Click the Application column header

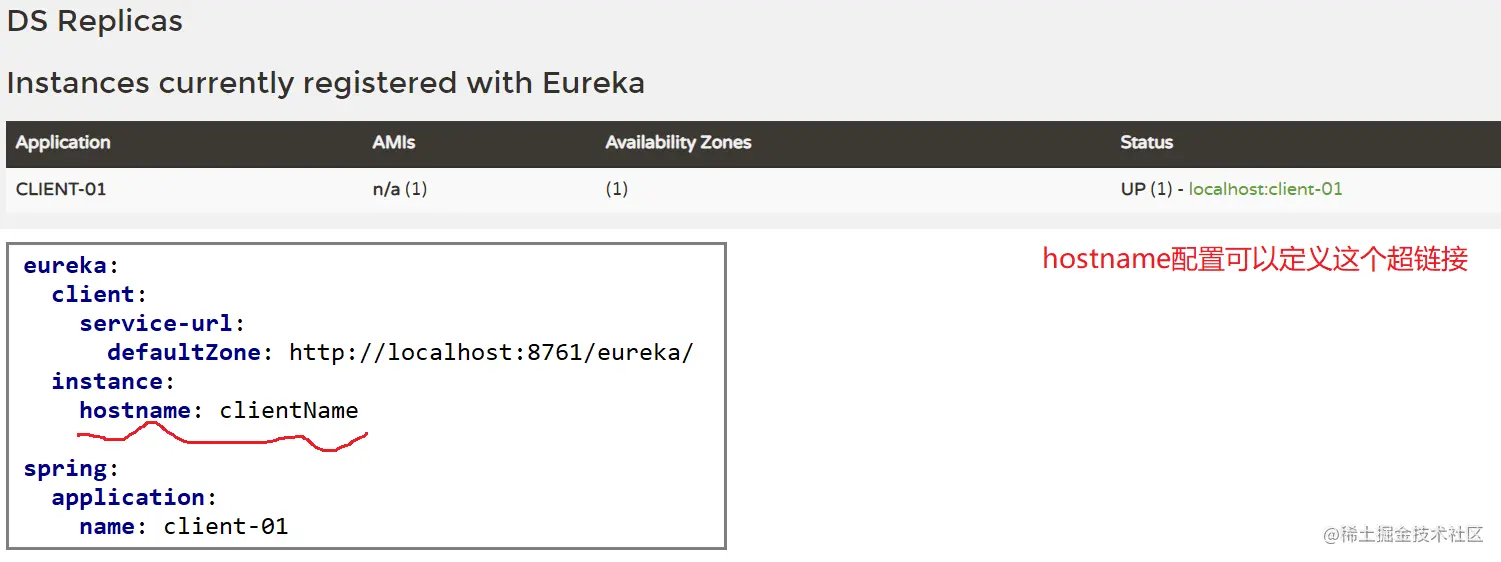click(63, 143)
